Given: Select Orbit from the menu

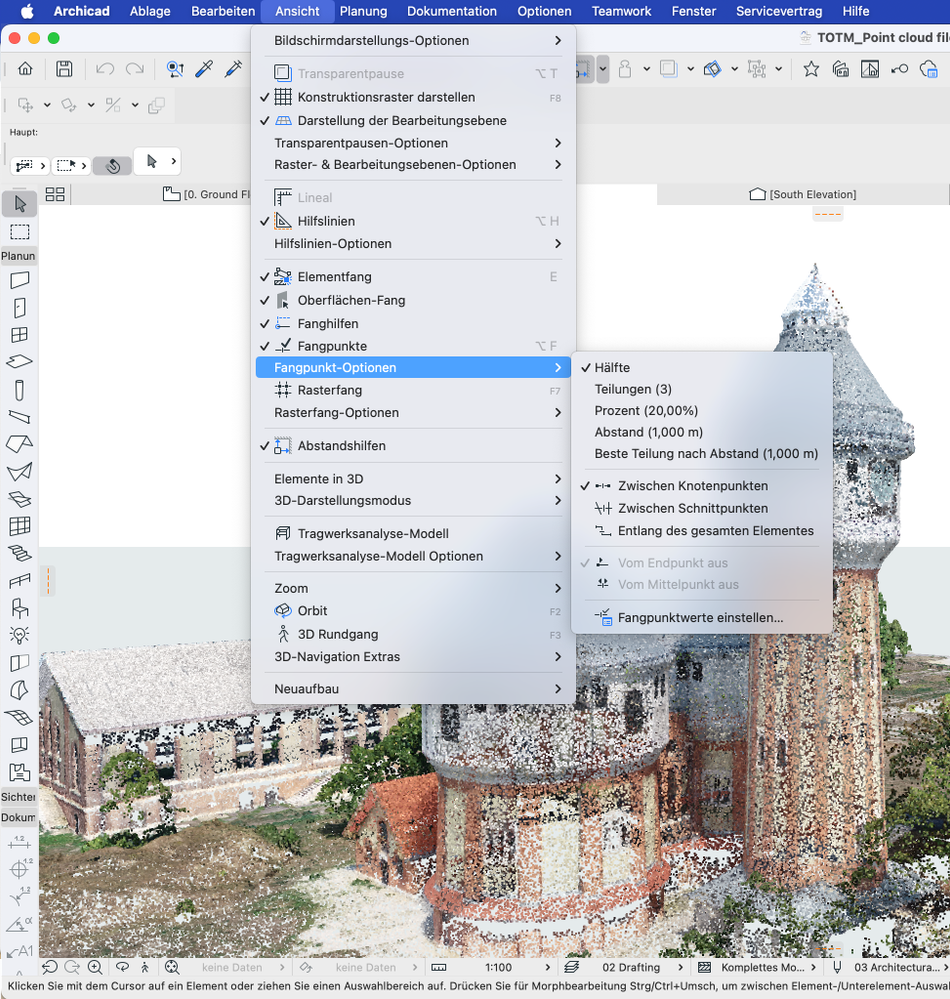Looking at the screenshot, I should tap(414, 610).
